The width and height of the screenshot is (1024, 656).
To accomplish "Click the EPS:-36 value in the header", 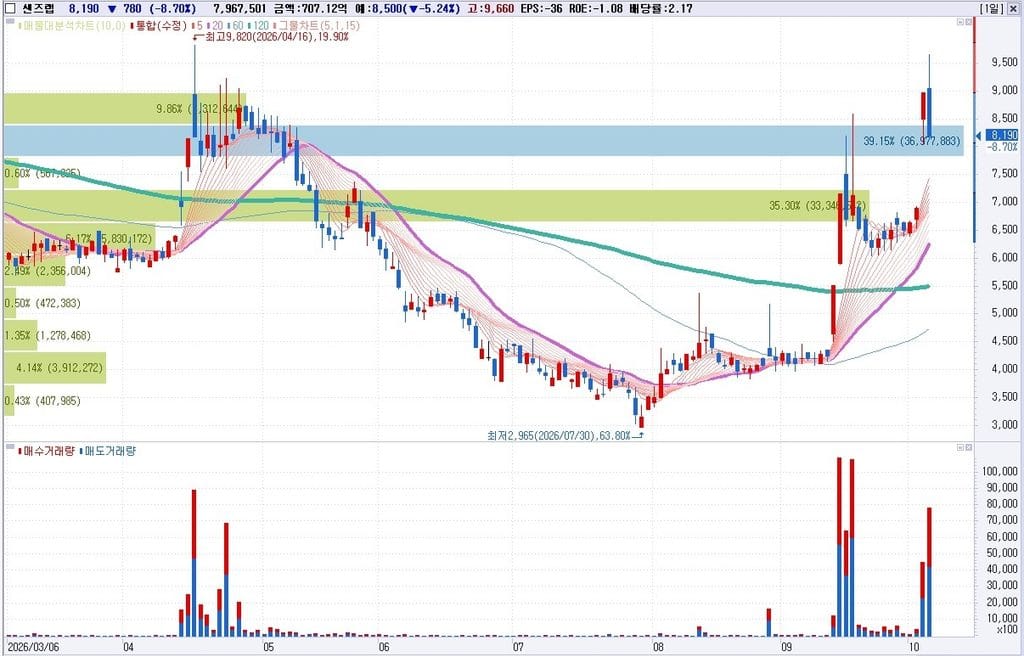I will pos(541,9).
